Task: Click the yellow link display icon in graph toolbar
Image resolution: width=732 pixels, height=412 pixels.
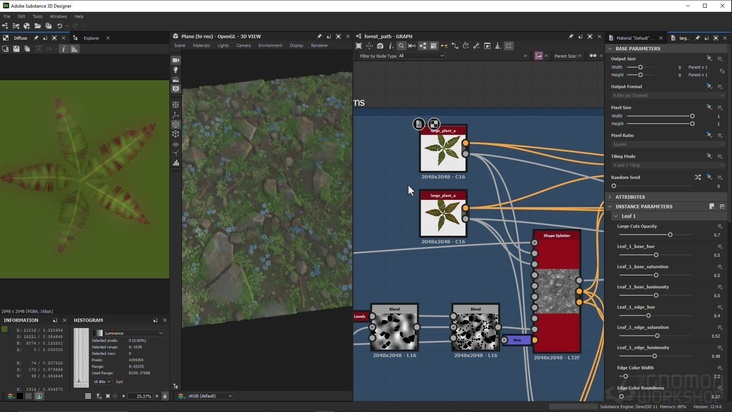Action: [x=444, y=46]
